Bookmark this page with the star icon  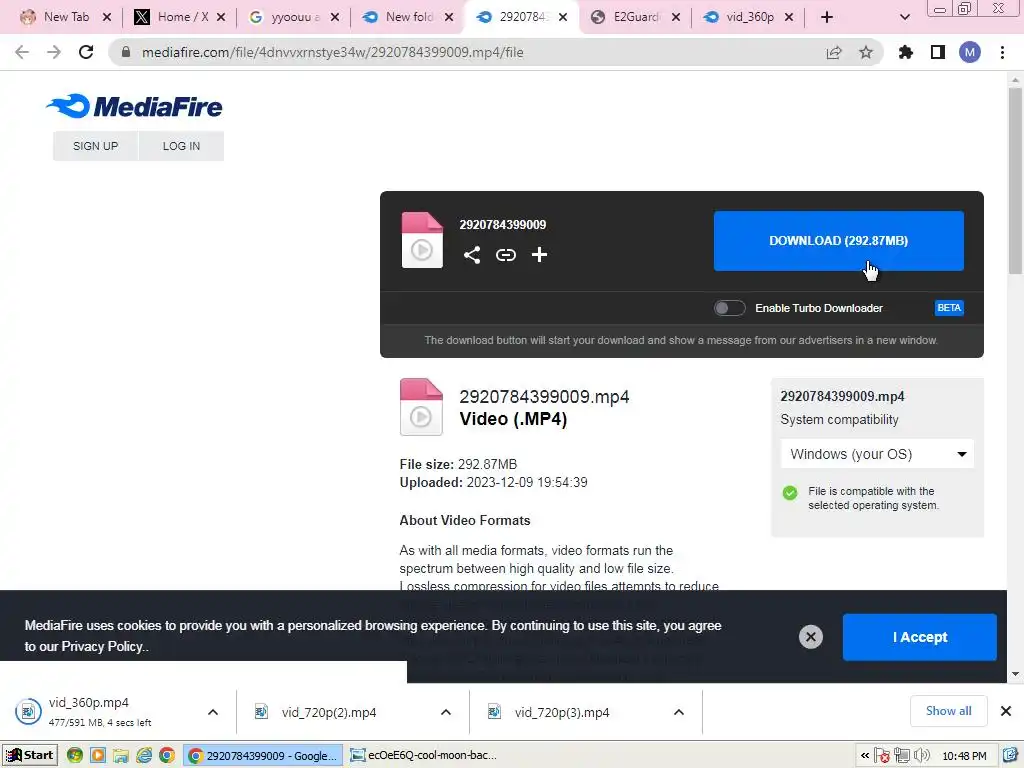[x=865, y=52]
